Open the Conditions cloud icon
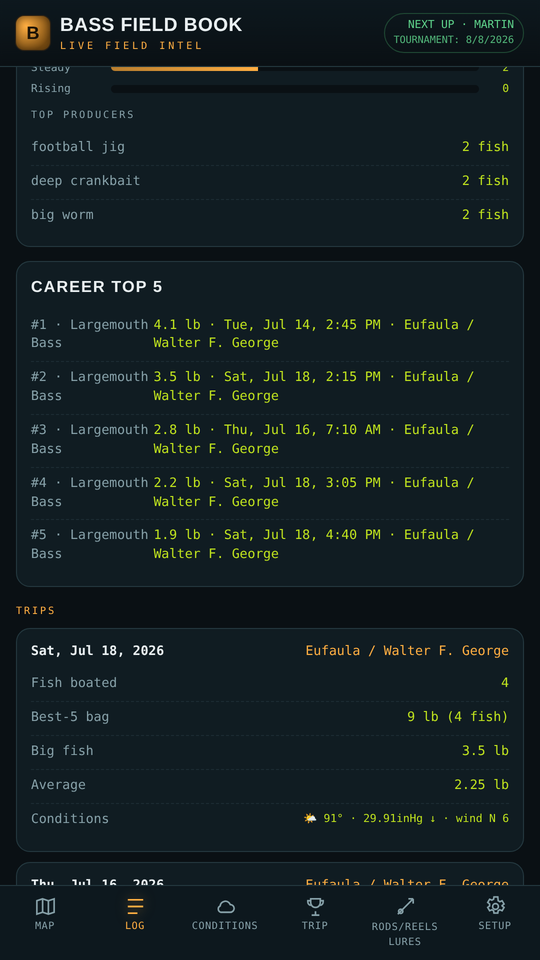 (x=225, y=907)
